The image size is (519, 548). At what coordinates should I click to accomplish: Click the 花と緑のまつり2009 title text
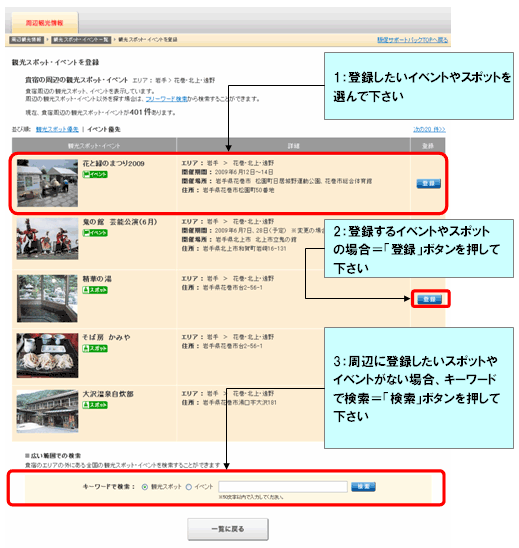point(114,163)
